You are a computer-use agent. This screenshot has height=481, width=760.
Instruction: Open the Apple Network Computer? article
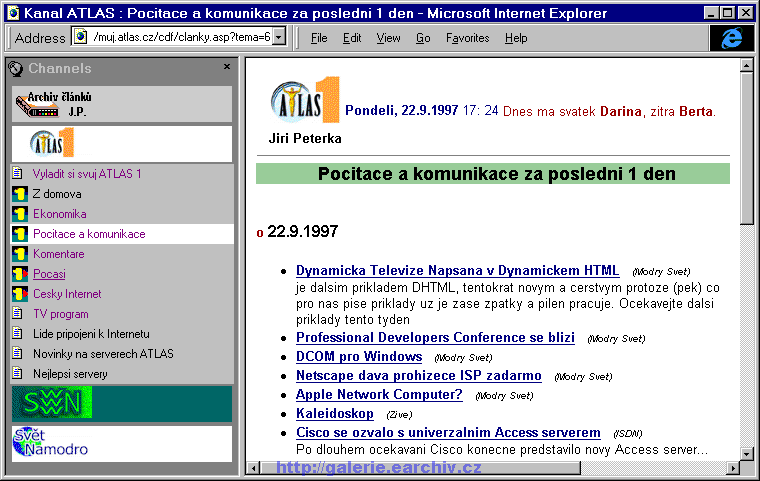click(379, 394)
